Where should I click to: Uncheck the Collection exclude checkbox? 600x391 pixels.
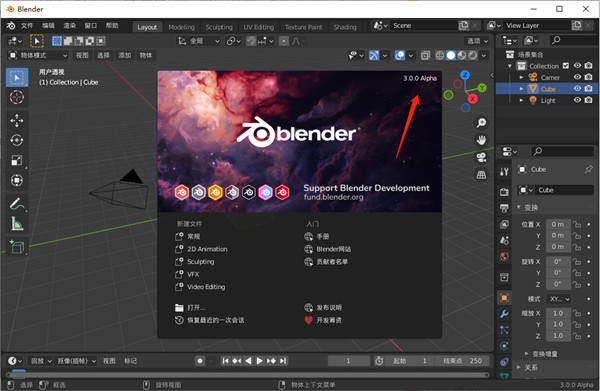coord(566,66)
